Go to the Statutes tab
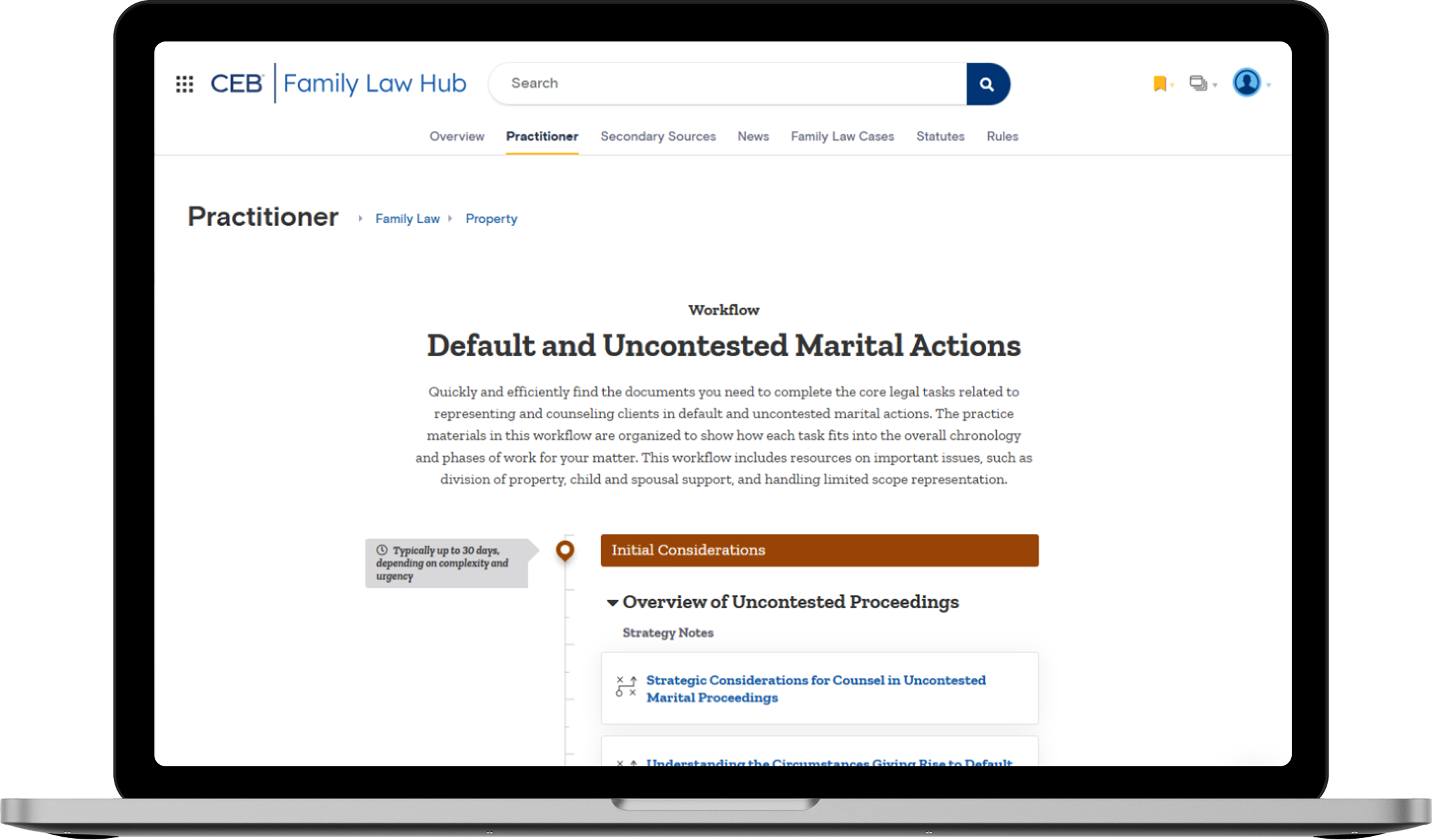Image resolution: width=1432 pixels, height=840 pixels. coord(940,136)
